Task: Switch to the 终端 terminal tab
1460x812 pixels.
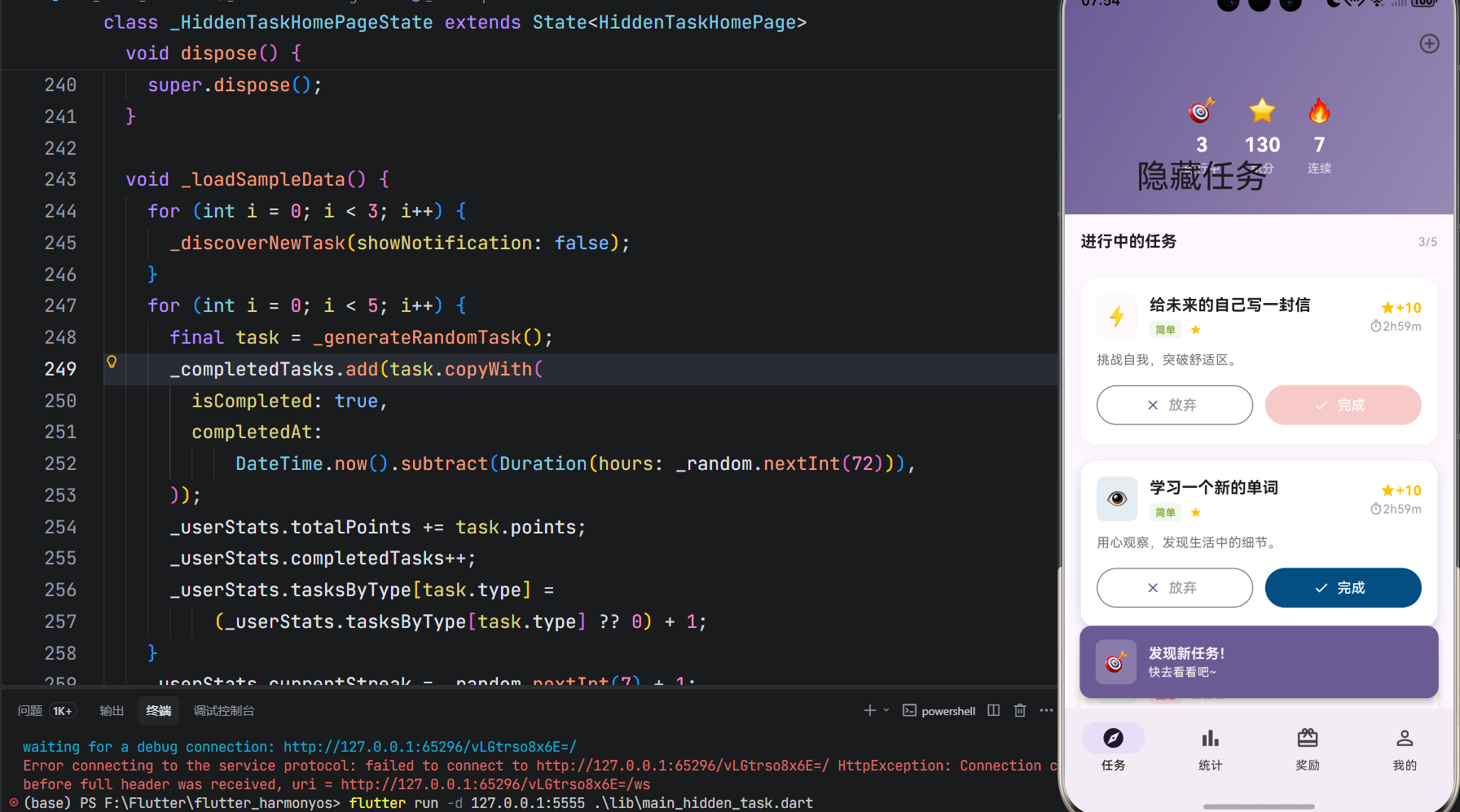Action: point(158,710)
